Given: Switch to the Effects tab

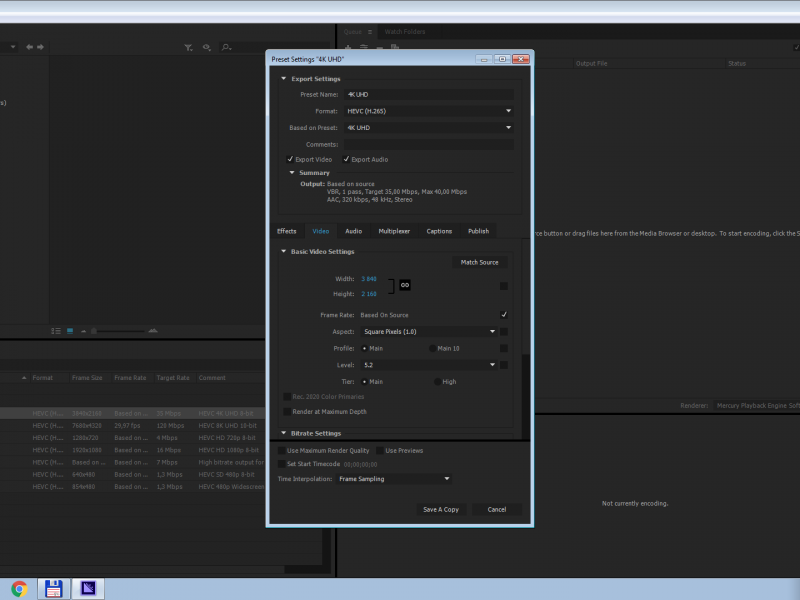Looking at the screenshot, I should (x=287, y=231).
